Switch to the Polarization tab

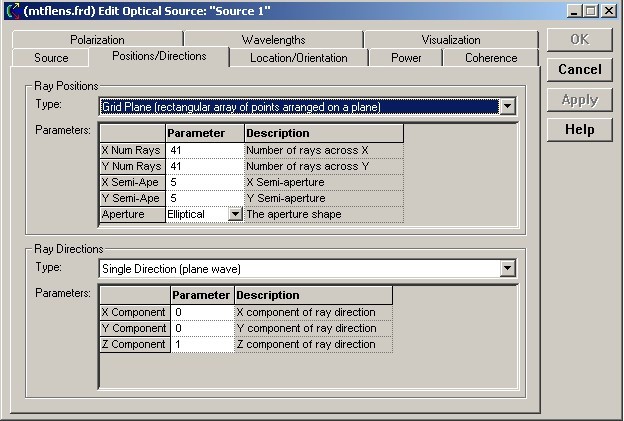point(97,40)
